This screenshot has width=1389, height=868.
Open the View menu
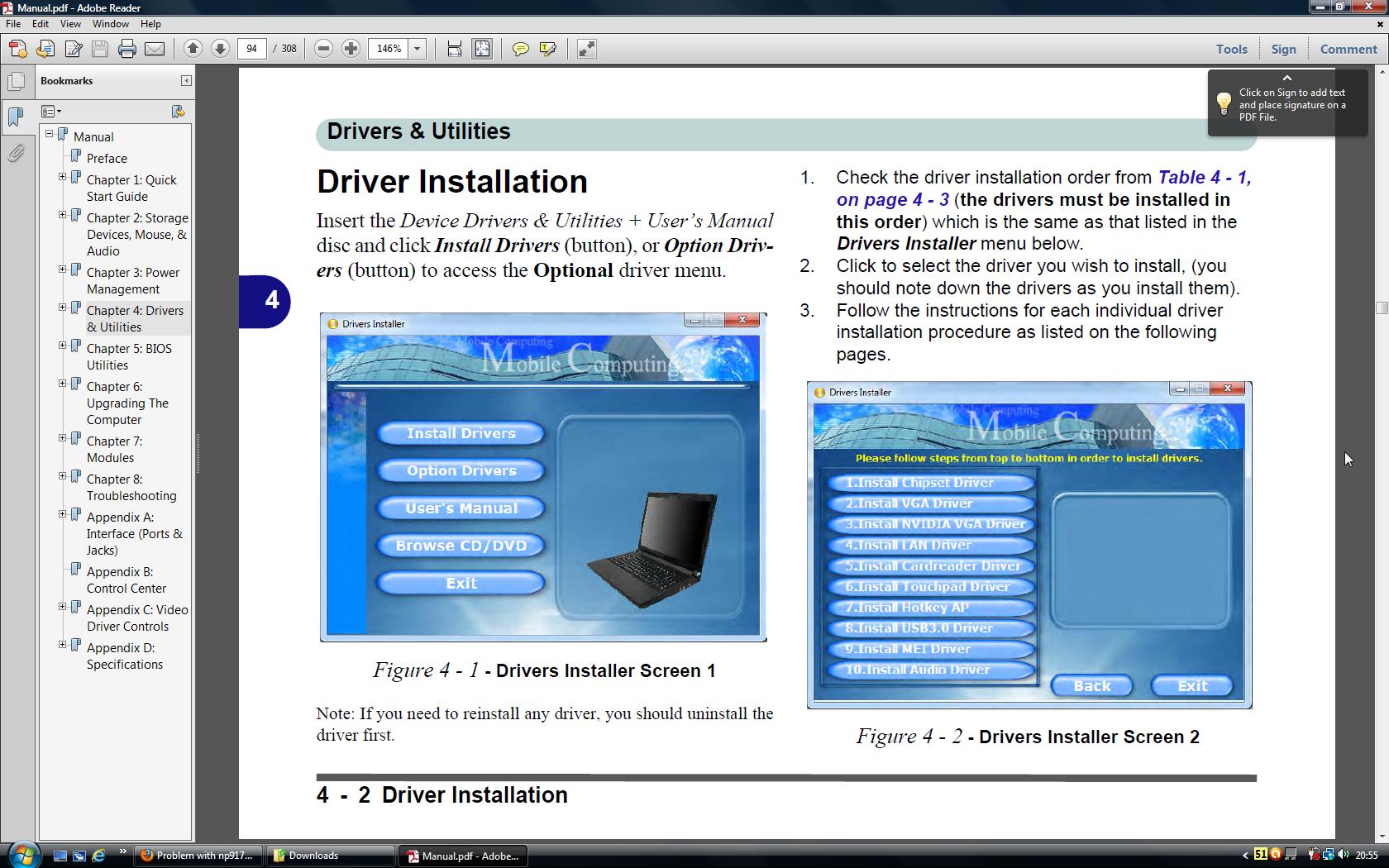[x=70, y=24]
